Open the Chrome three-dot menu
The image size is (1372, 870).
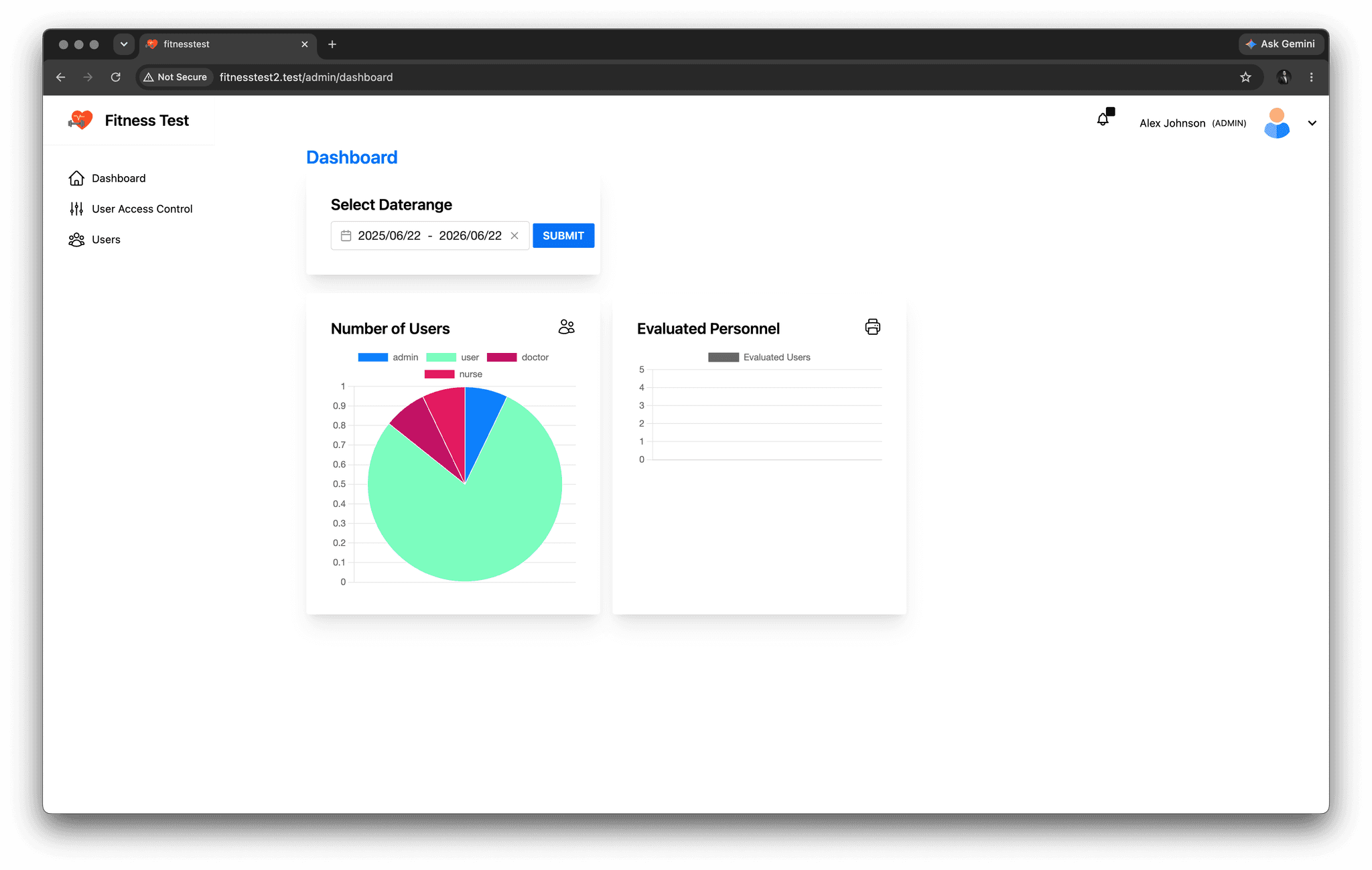click(1311, 77)
